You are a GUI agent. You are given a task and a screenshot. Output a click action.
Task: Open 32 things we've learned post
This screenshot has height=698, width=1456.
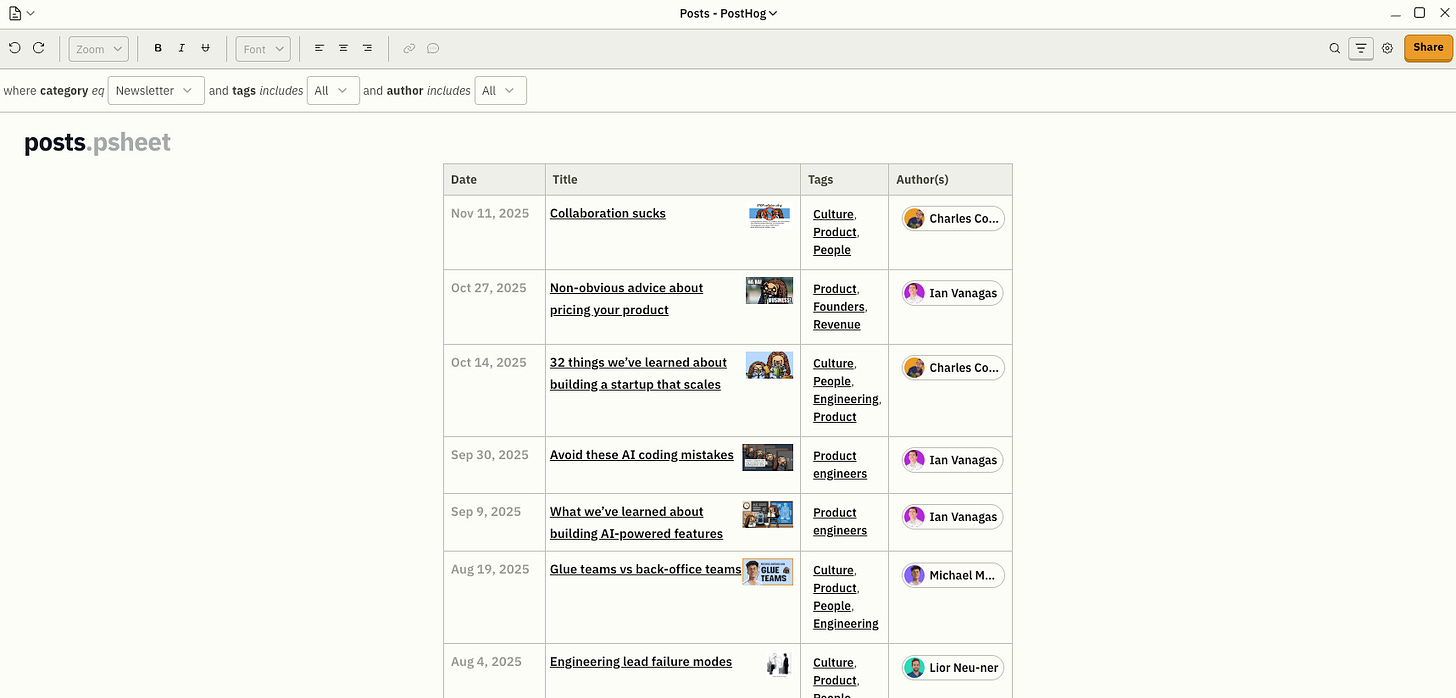[638, 373]
